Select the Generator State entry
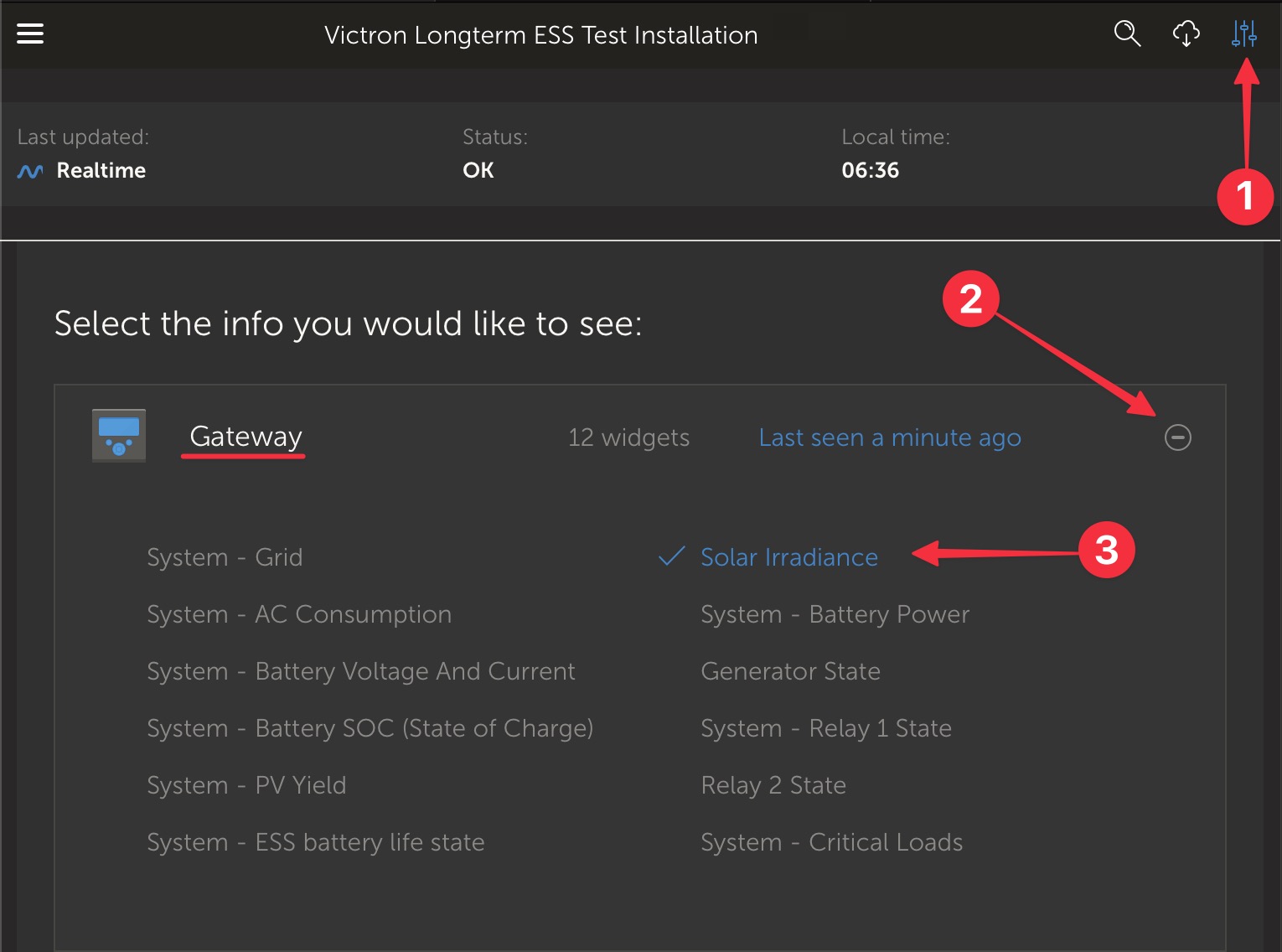 click(790, 670)
